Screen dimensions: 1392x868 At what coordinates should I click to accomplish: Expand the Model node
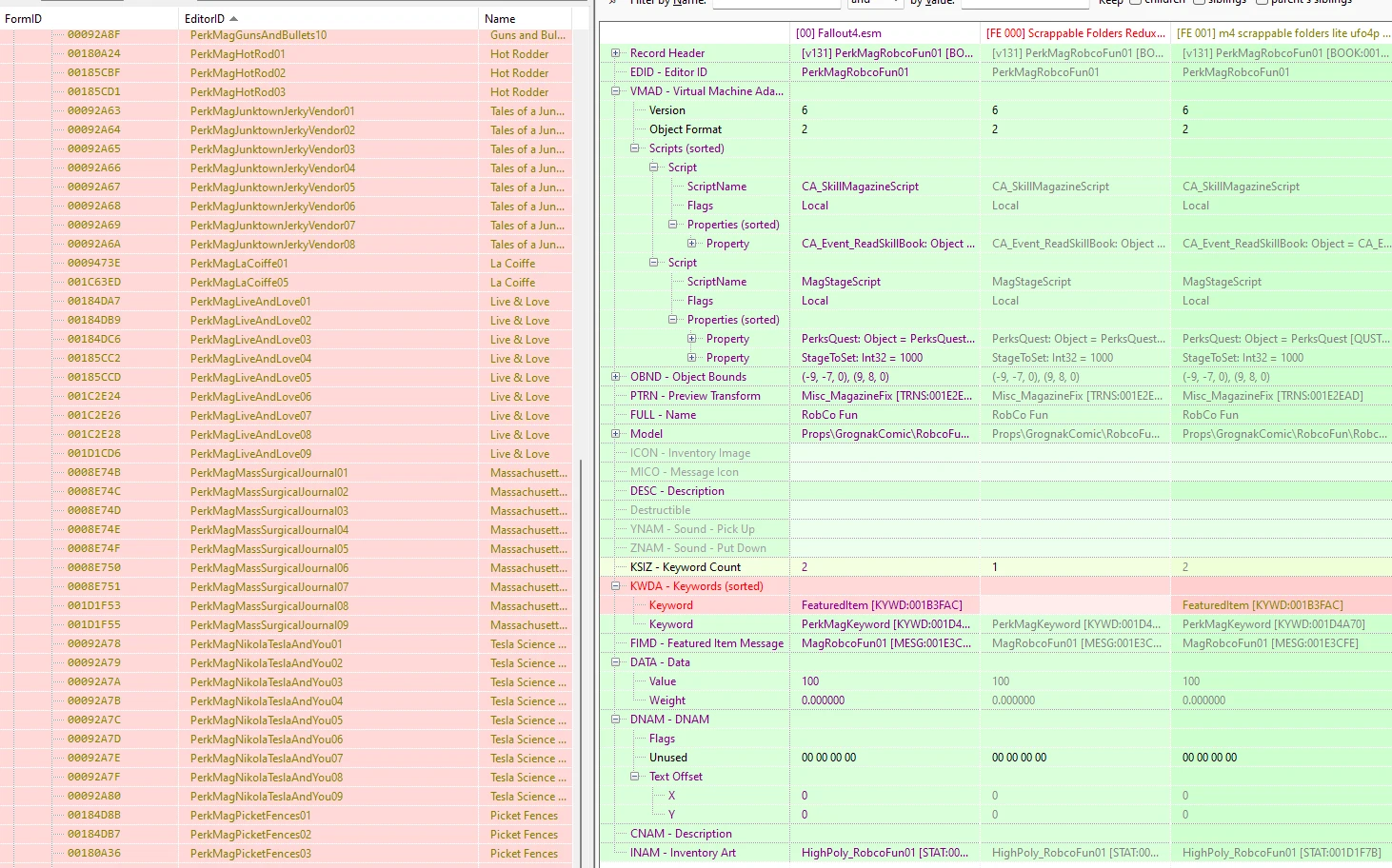tap(615, 434)
